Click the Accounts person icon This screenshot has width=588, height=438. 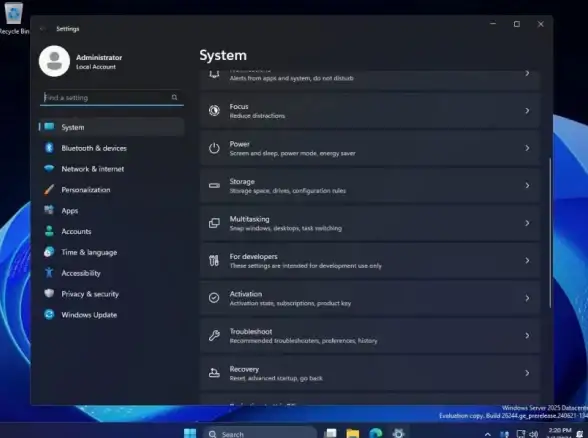pos(49,231)
